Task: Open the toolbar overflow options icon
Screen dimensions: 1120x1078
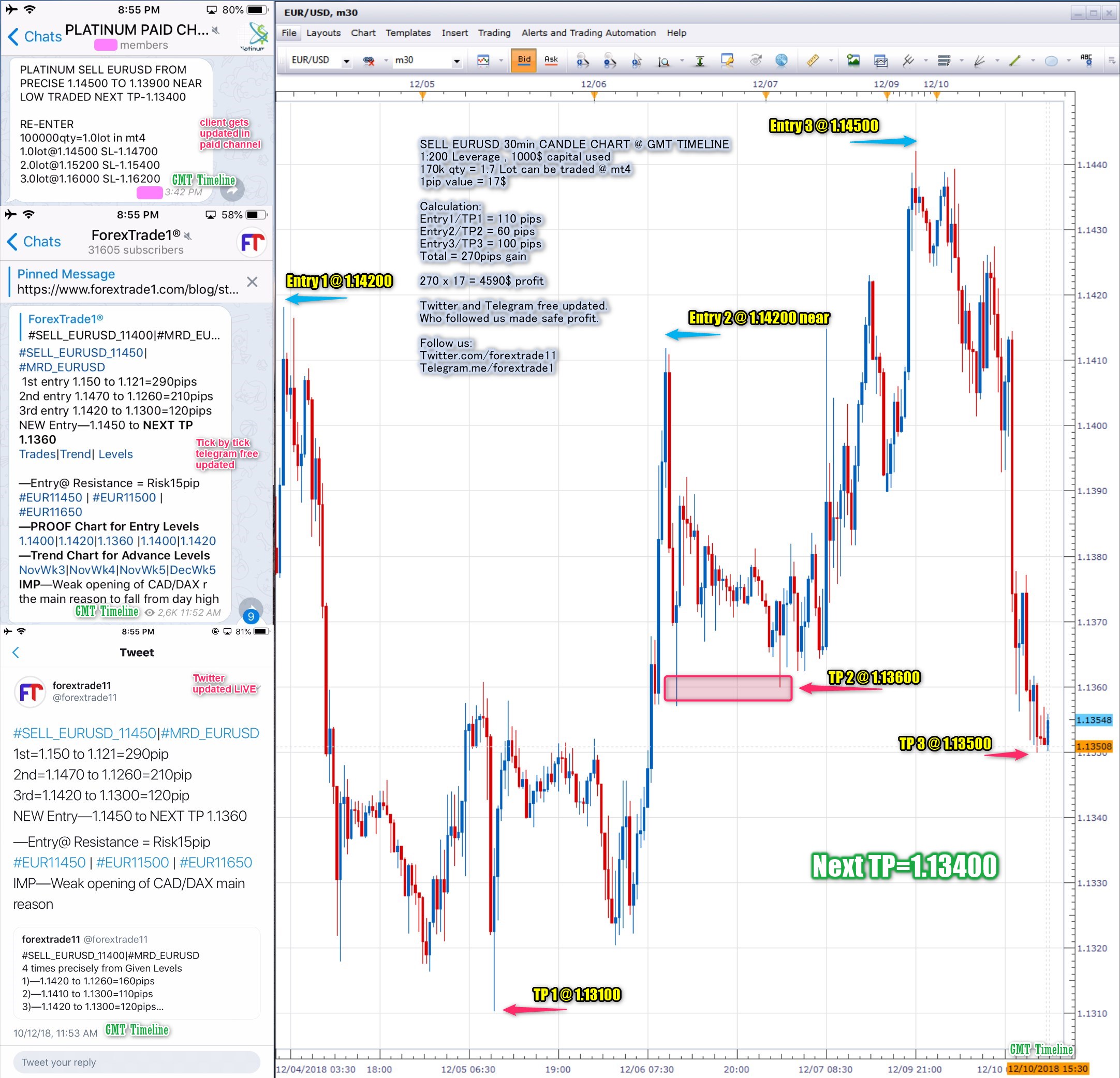Action: 1111,60
